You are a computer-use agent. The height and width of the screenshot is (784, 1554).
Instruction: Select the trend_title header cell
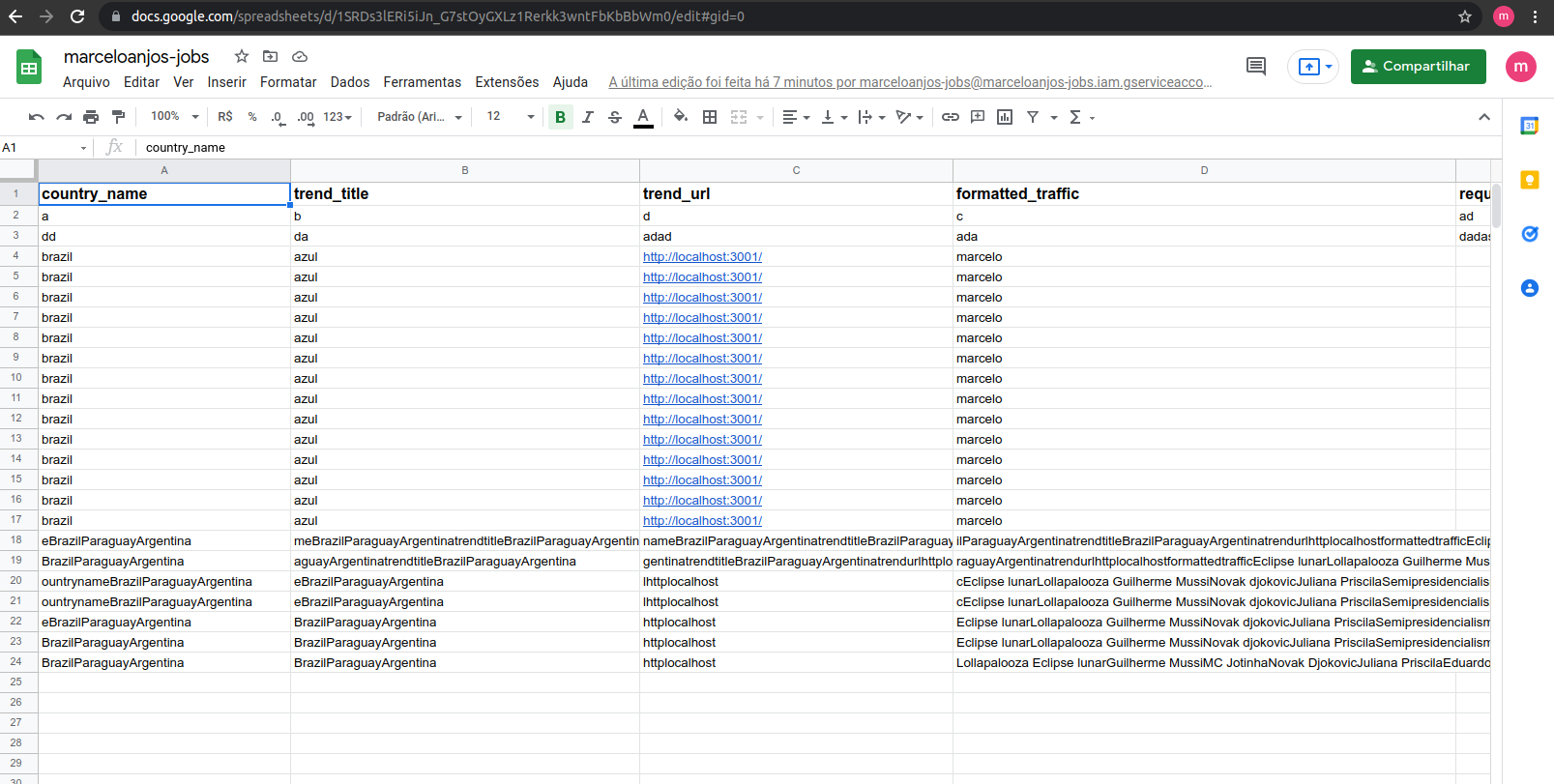pyautogui.click(x=465, y=194)
